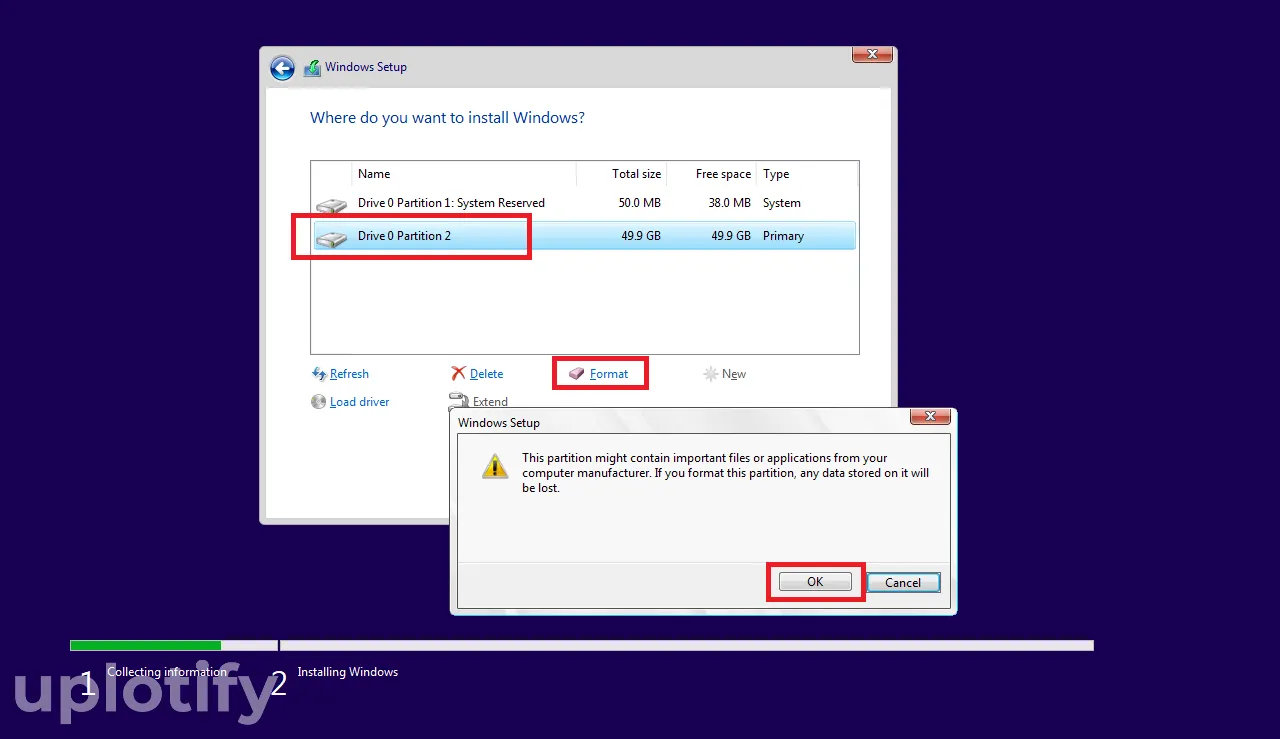Screen dimensions: 1280x739
Task: Click the Refresh arrows icon
Action: point(319,374)
